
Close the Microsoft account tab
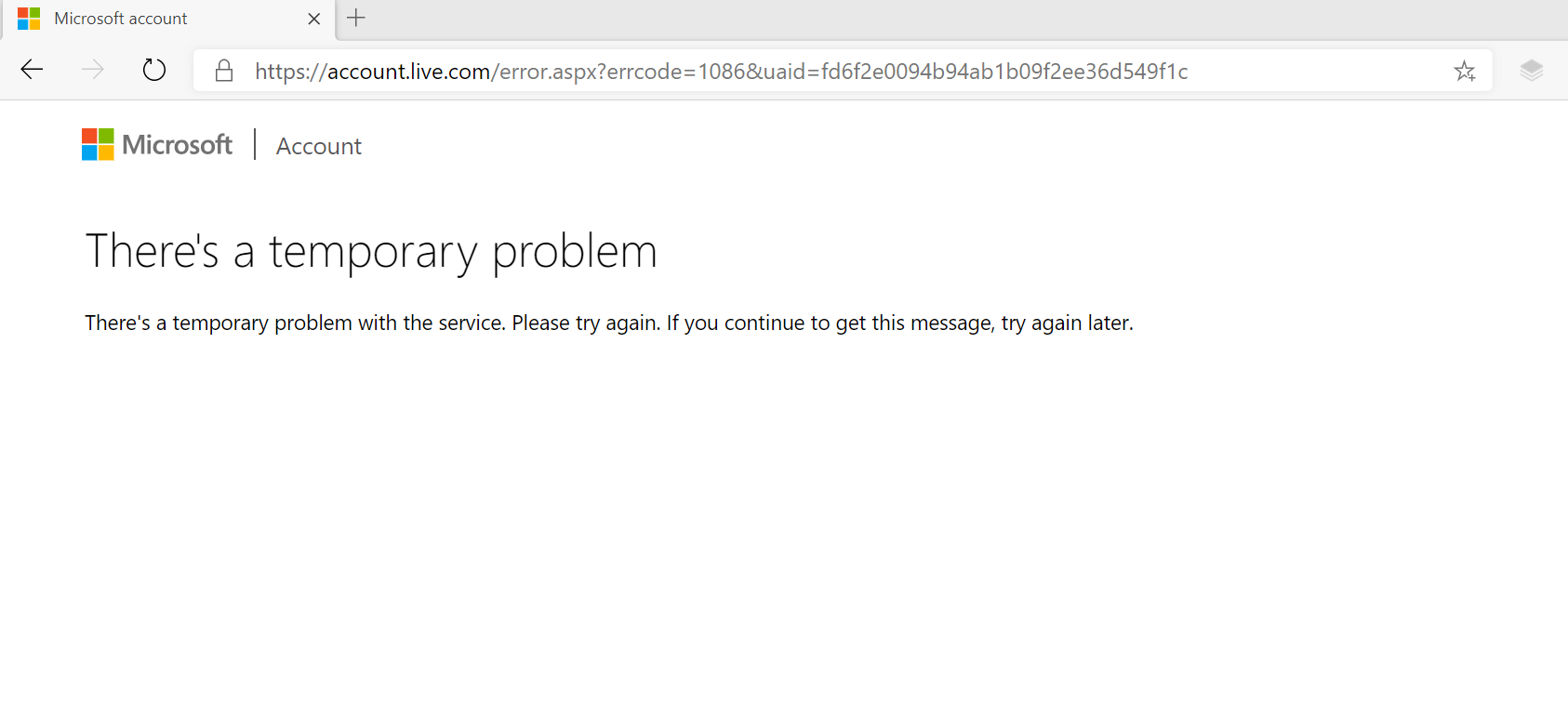point(314,19)
